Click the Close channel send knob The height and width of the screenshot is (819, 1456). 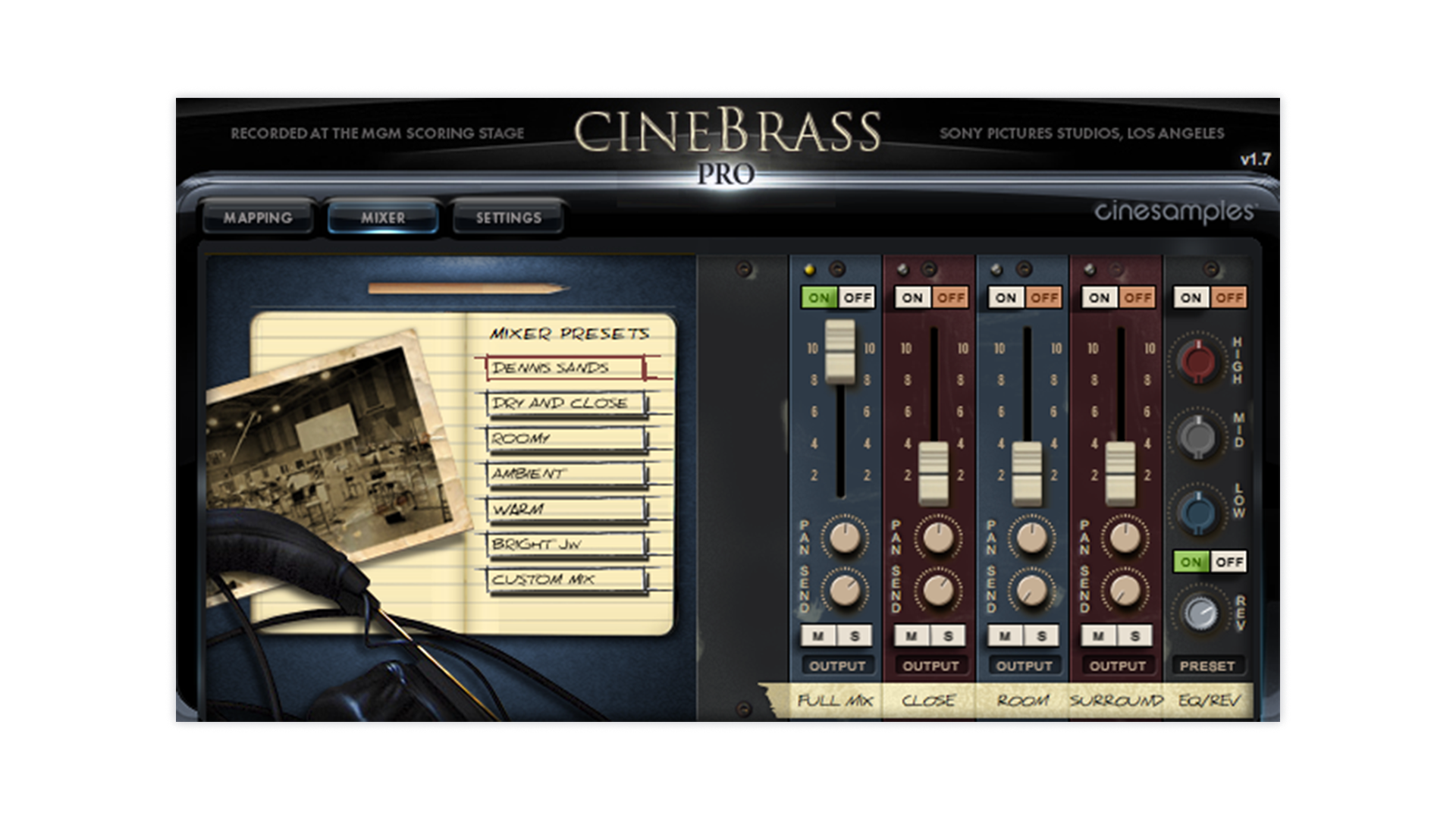[x=937, y=590]
